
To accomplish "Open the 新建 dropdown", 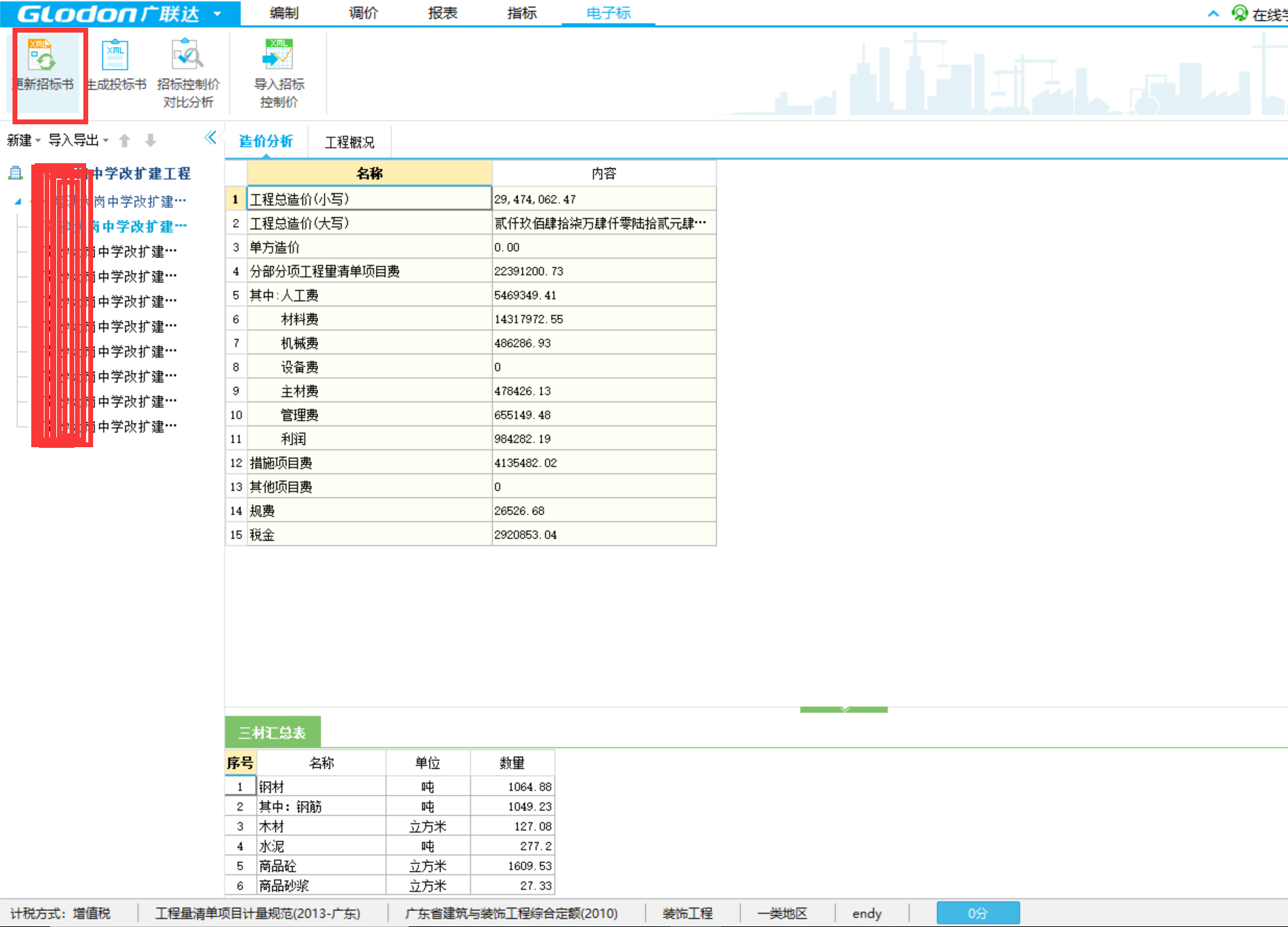I will coord(24,140).
